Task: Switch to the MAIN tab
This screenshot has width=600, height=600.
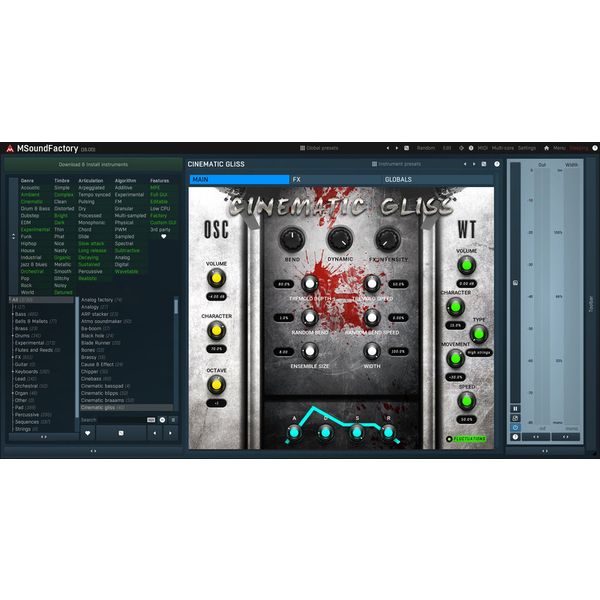Action: click(240, 179)
